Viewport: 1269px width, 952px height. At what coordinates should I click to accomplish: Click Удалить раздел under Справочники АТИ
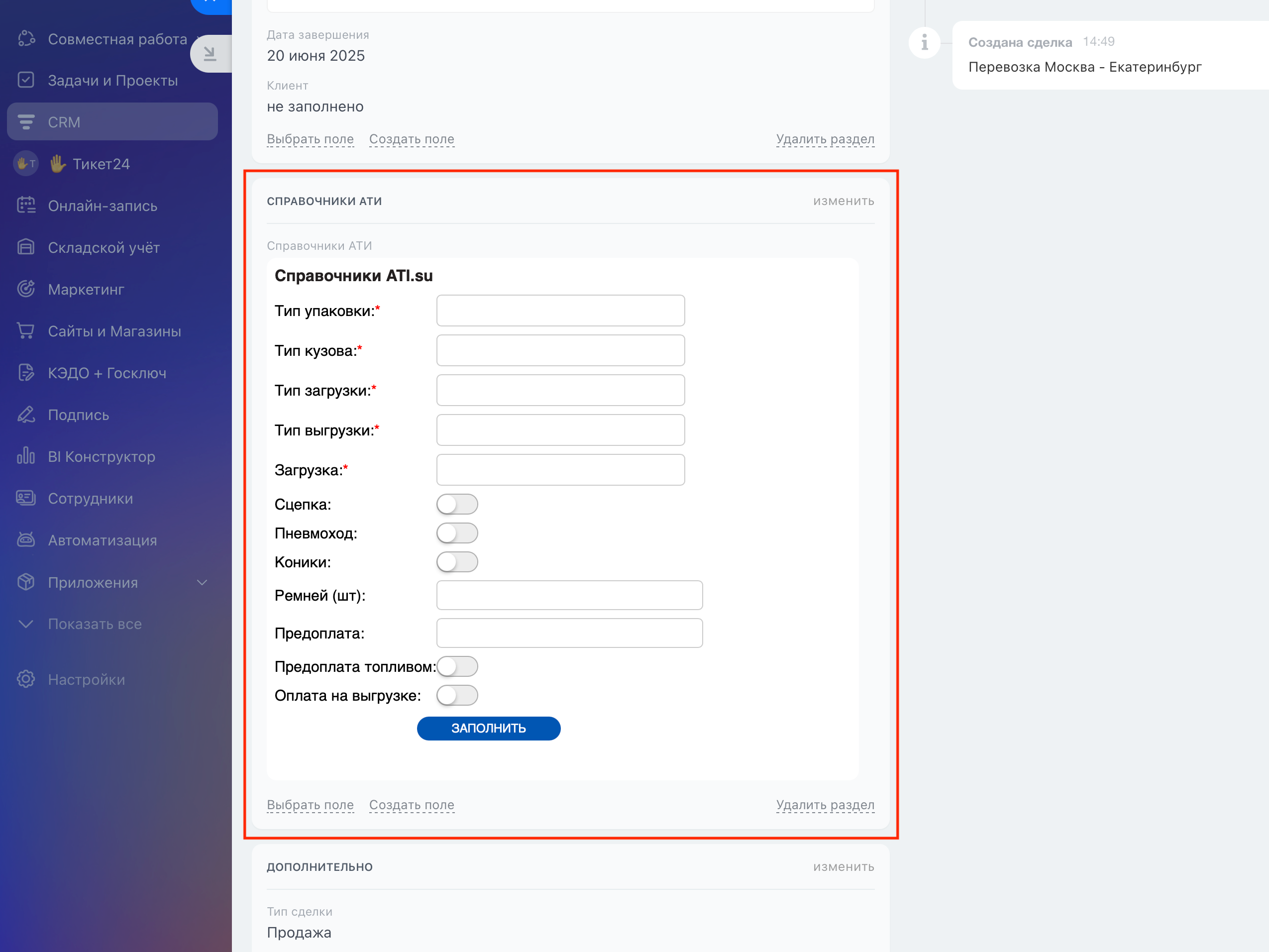(825, 805)
